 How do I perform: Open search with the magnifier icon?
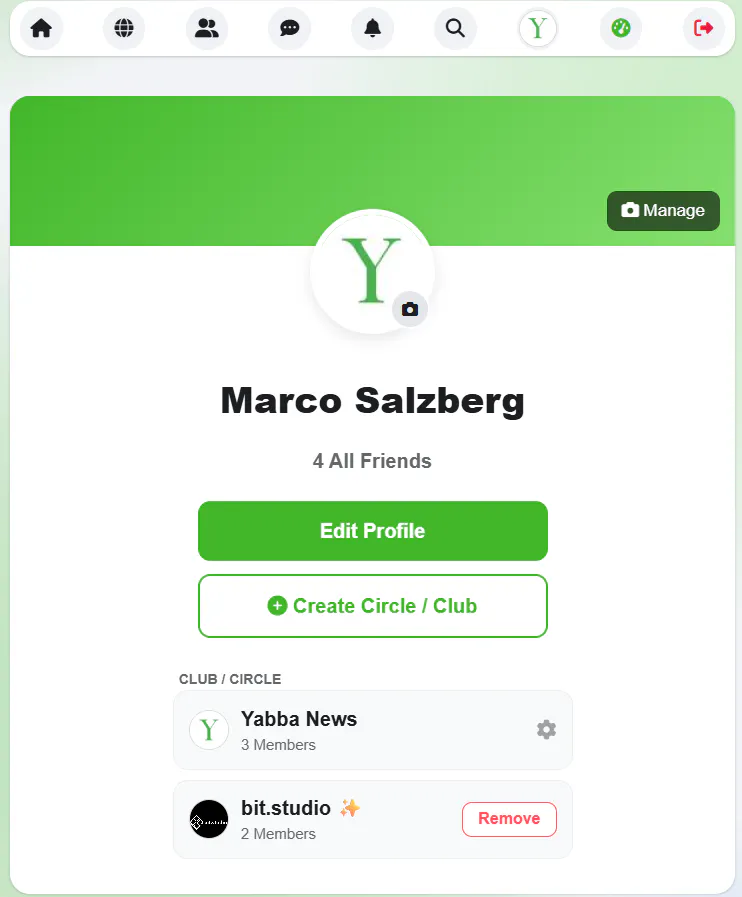(x=455, y=28)
